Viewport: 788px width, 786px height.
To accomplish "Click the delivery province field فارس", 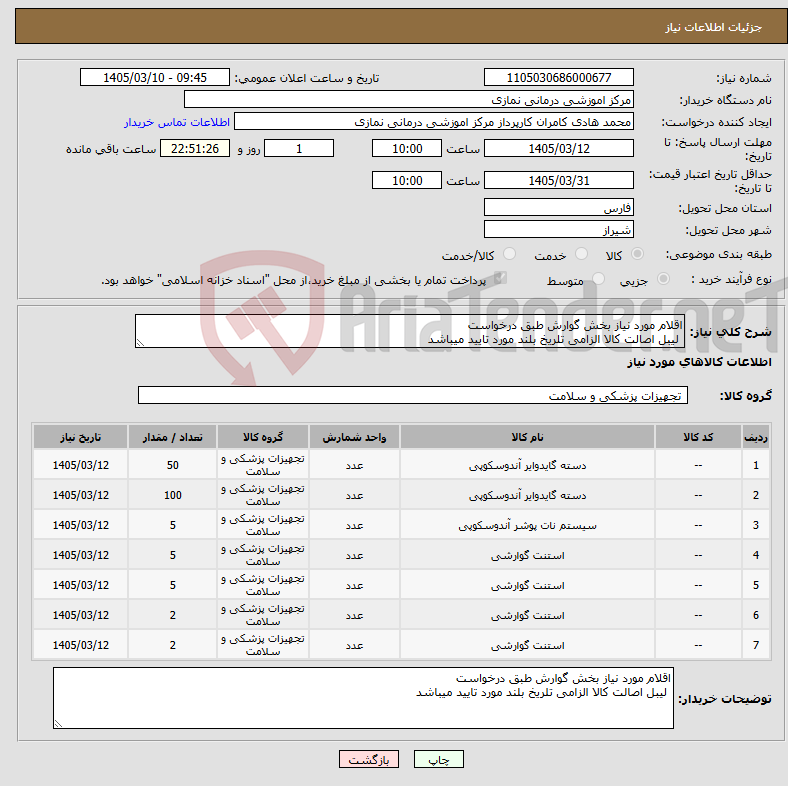I will tap(559, 207).
